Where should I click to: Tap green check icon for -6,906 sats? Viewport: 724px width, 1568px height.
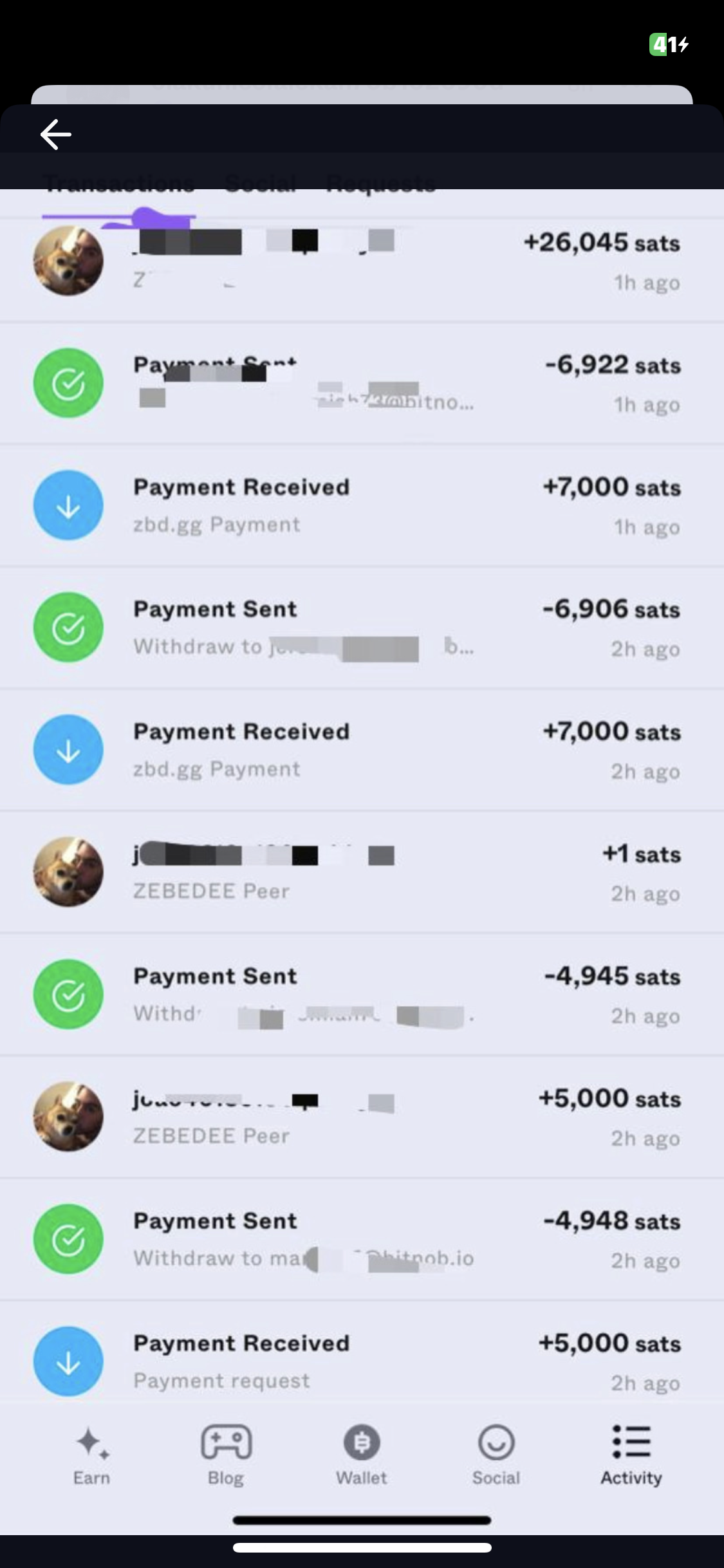click(68, 628)
